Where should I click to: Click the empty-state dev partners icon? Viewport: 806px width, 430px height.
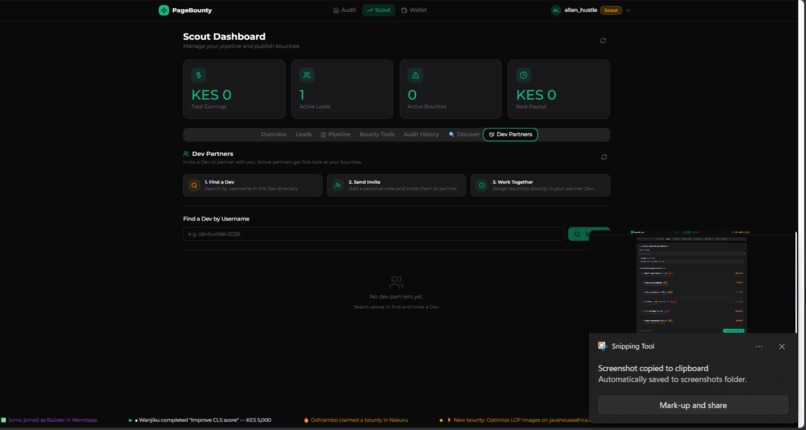pyautogui.click(x=396, y=282)
